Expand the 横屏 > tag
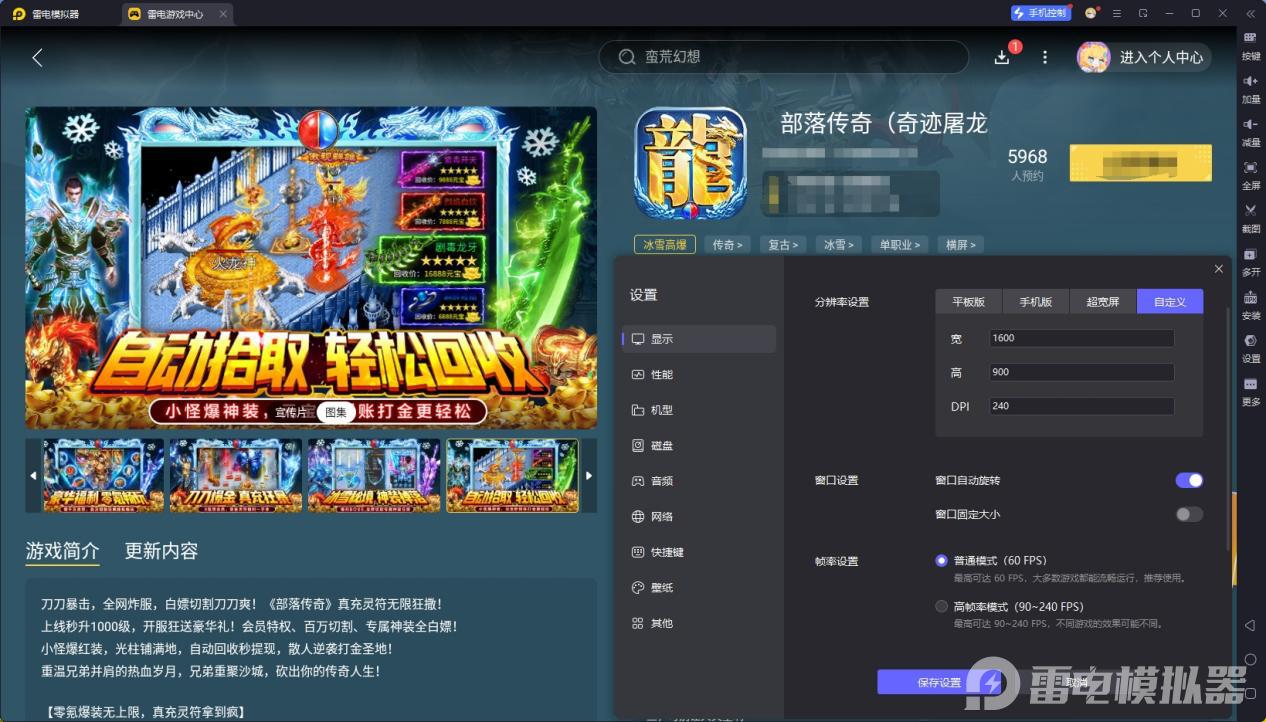Screen dimensions: 1266x722 (x=960, y=244)
